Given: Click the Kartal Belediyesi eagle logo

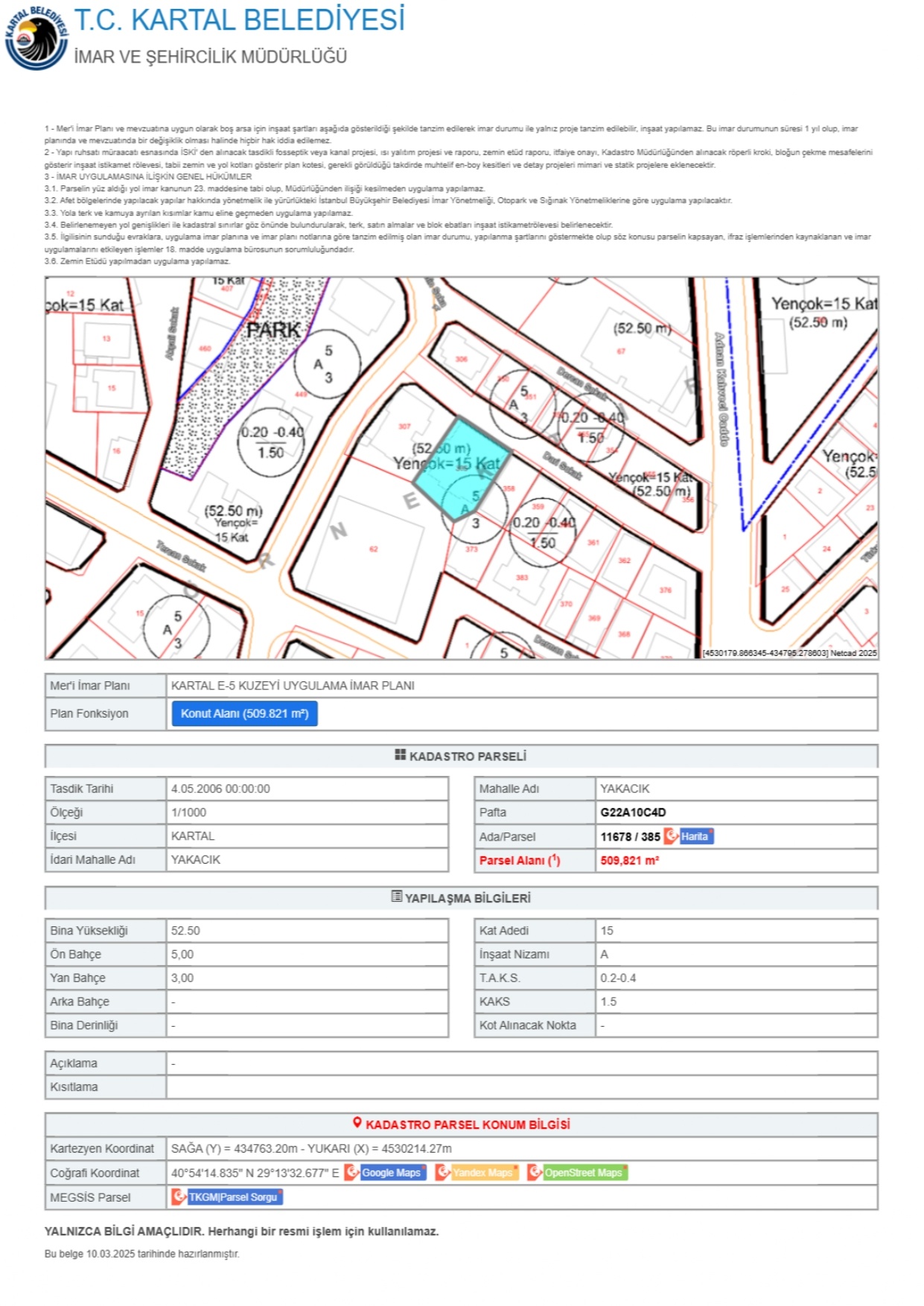Looking at the screenshot, I should 35,38.
